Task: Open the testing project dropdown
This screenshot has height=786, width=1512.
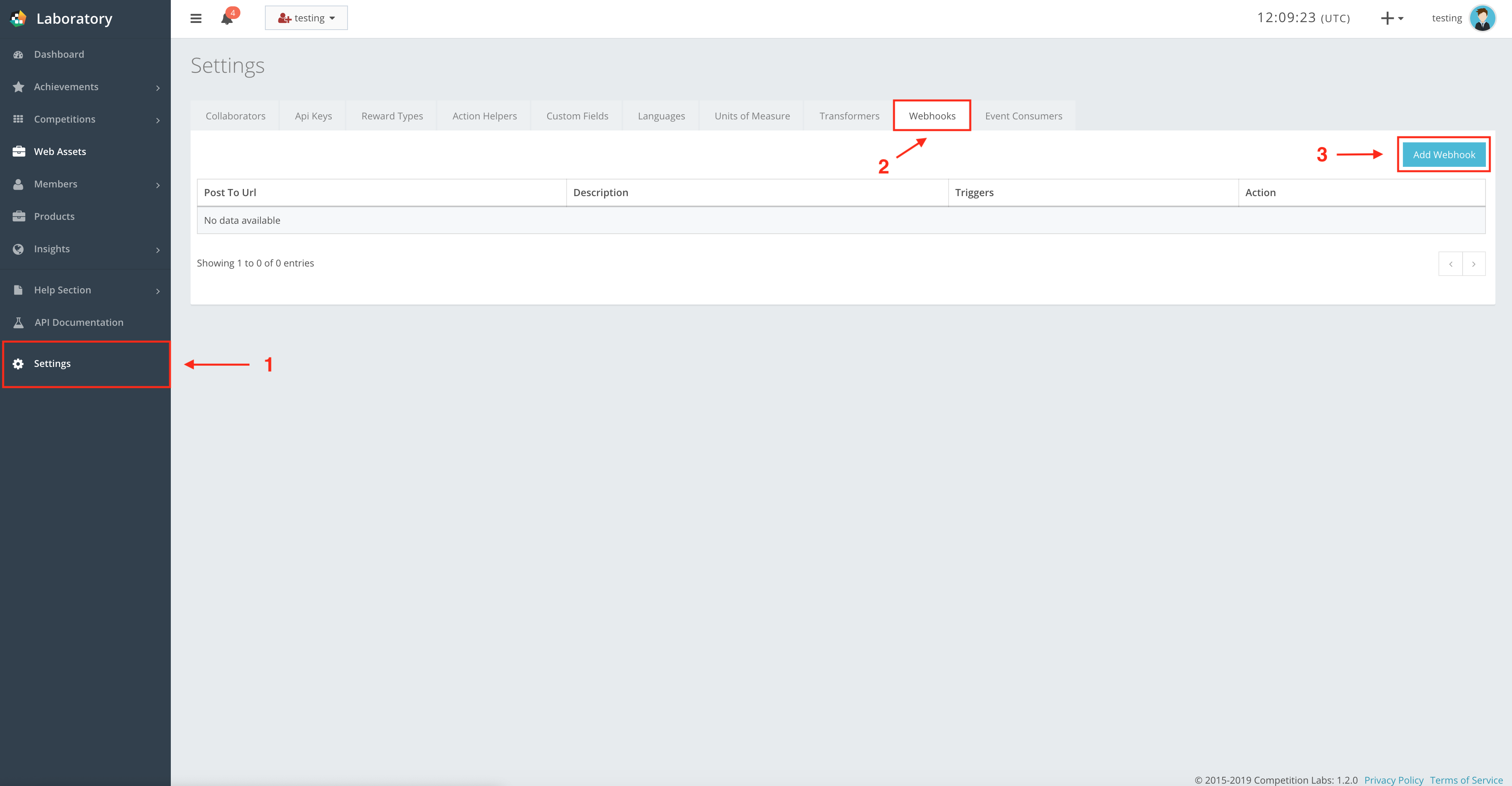Action: click(306, 18)
